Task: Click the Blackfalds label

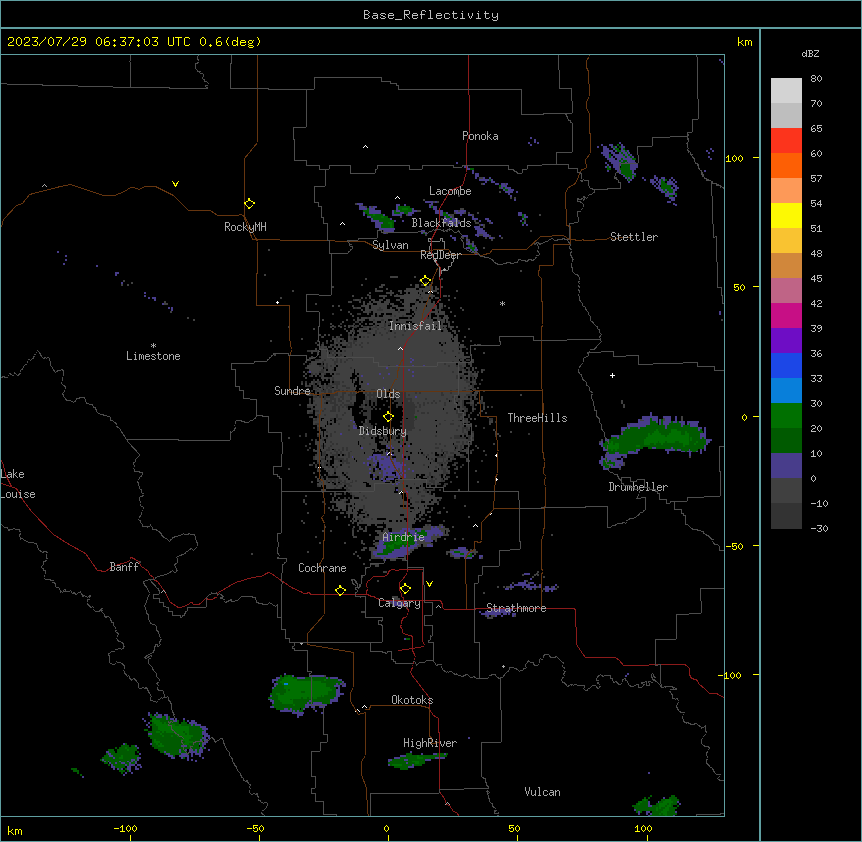Action: click(x=441, y=223)
